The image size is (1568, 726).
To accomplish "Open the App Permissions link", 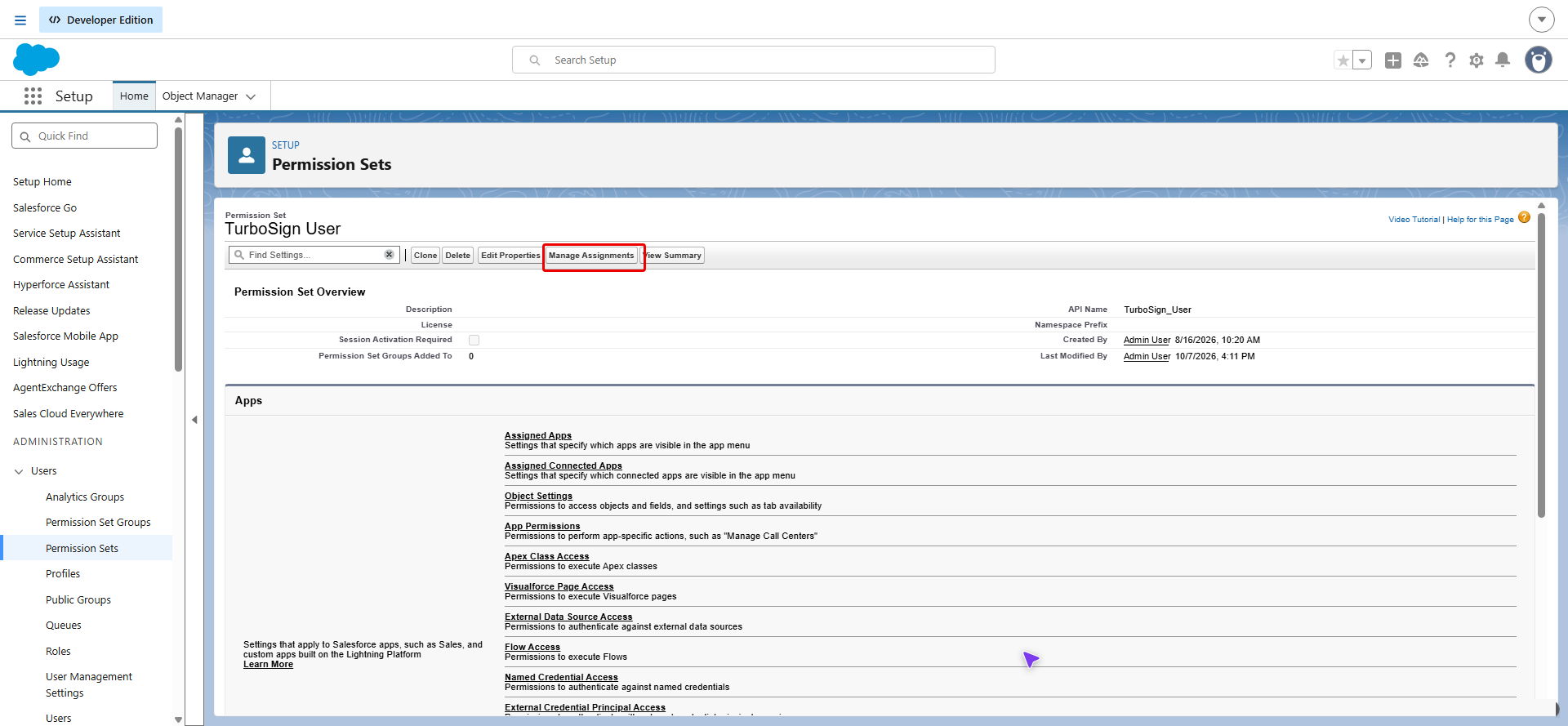I will point(542,526).
